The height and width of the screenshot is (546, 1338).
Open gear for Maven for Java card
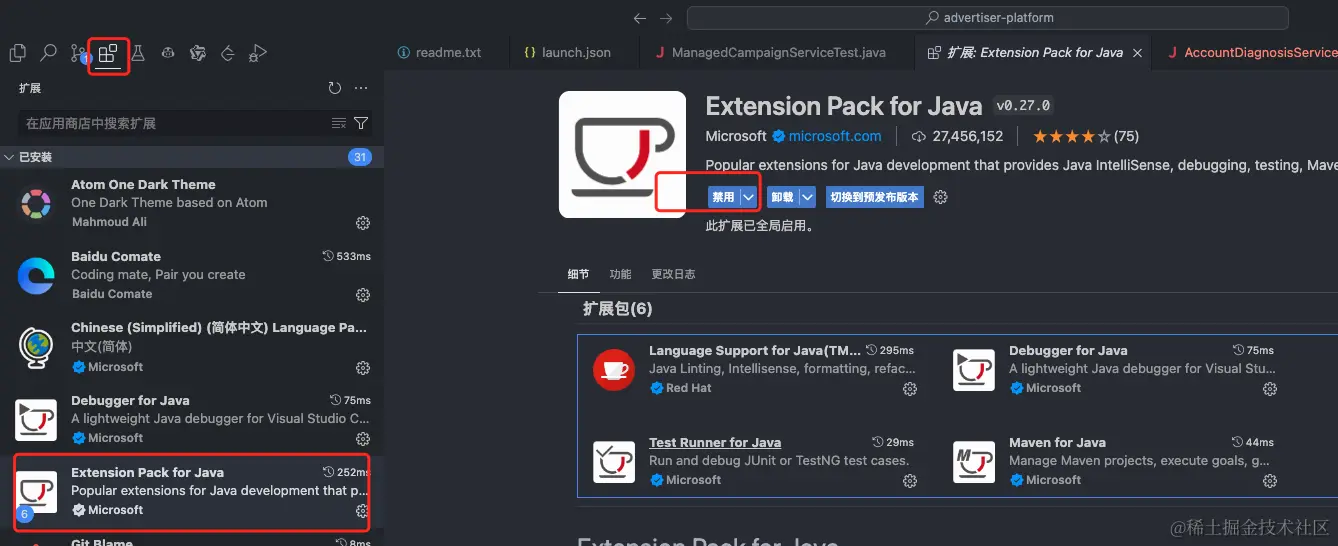[1270, 480]
